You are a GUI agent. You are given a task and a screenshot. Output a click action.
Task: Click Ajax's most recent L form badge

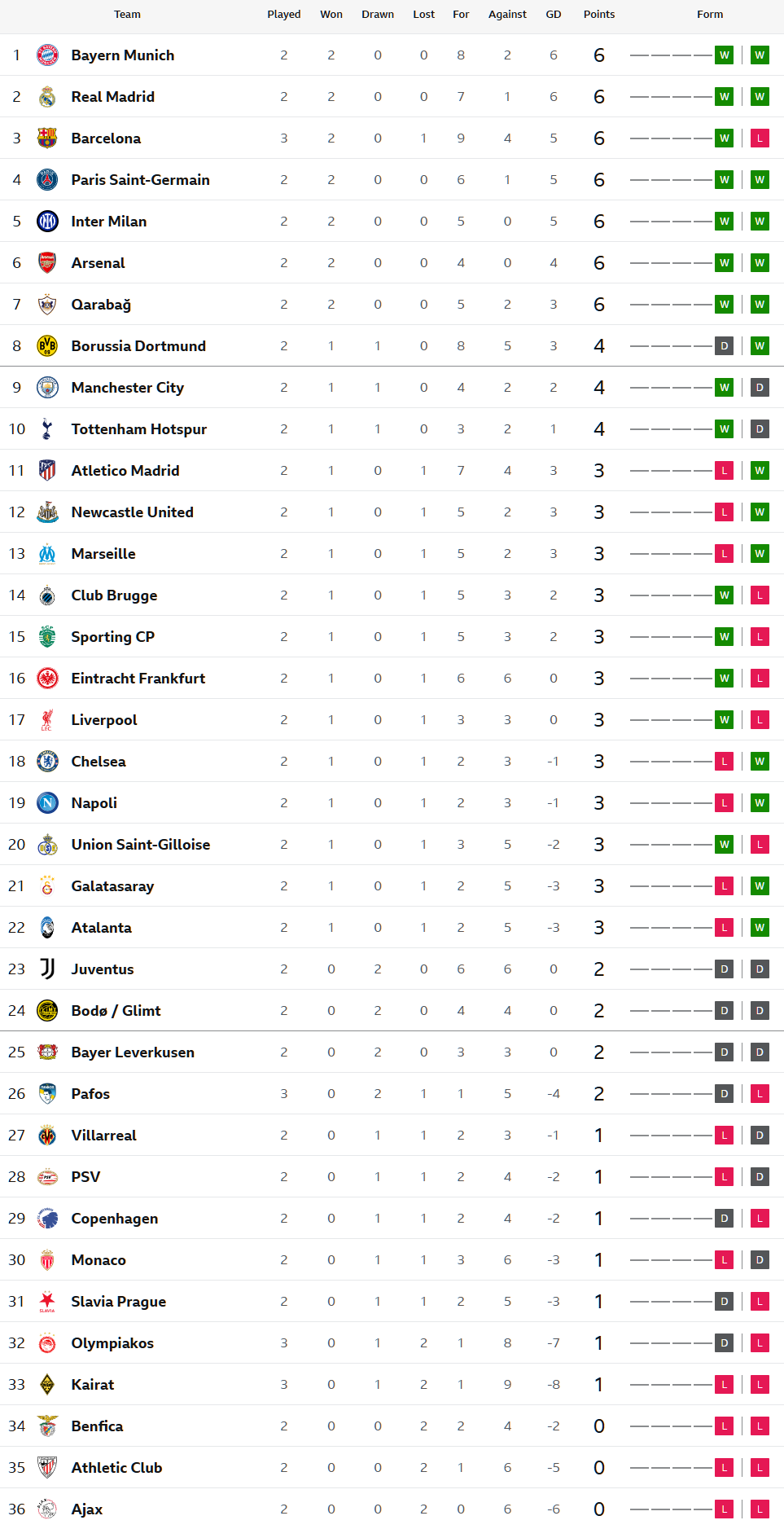pyautogui.click(x=760, y=1509)
